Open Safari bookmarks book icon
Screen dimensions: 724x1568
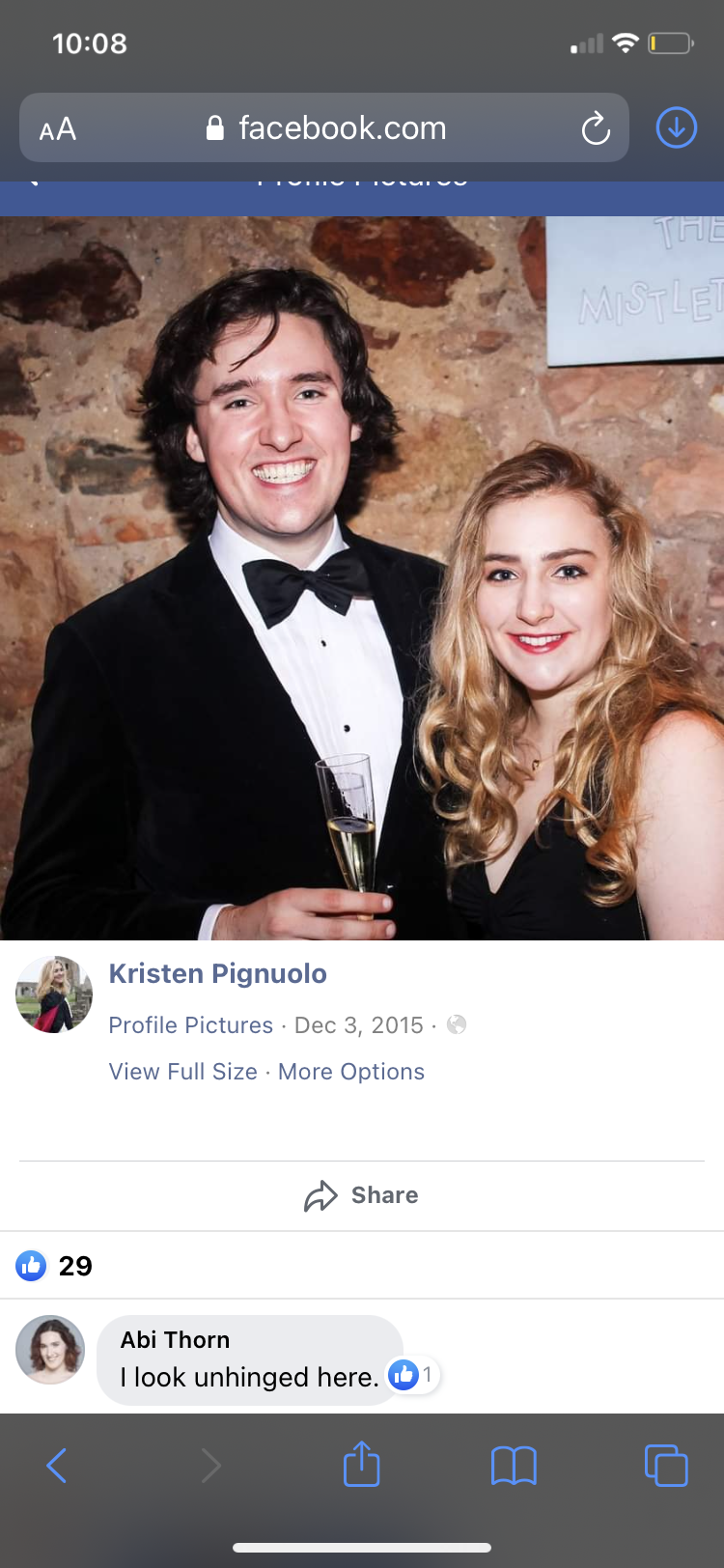(x=514, y=1466)
